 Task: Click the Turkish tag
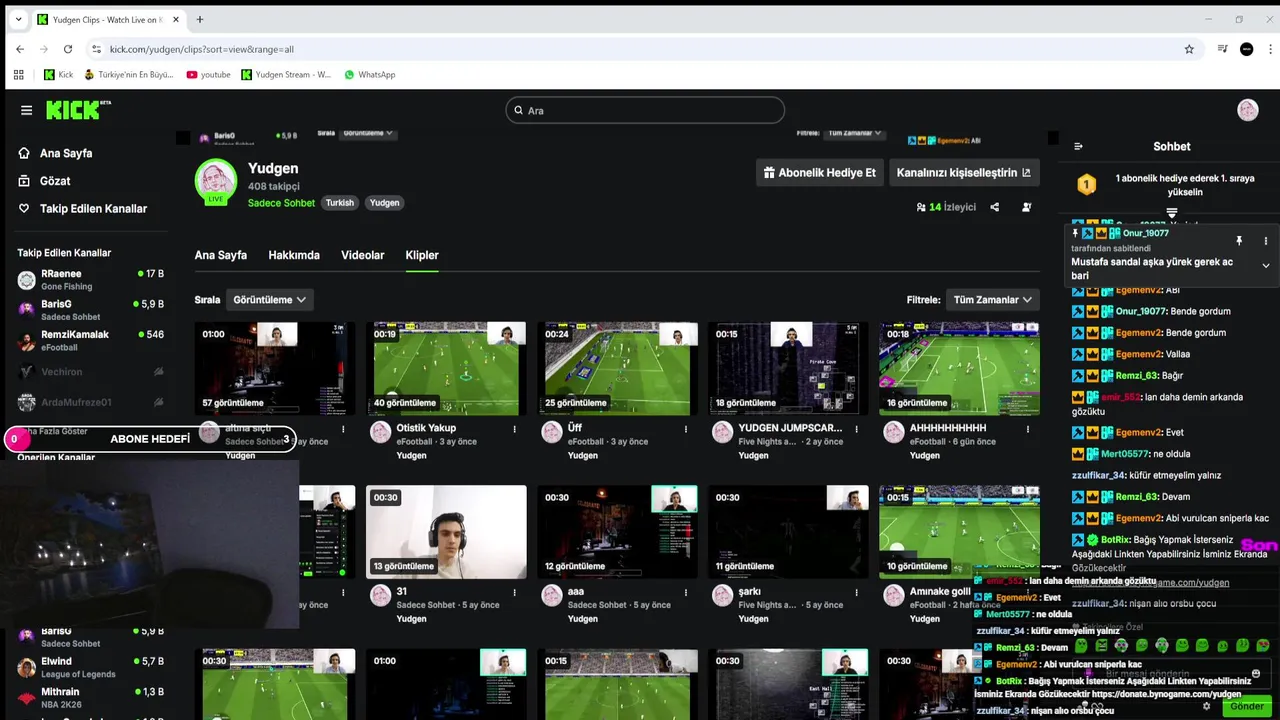tap(340, 203)
